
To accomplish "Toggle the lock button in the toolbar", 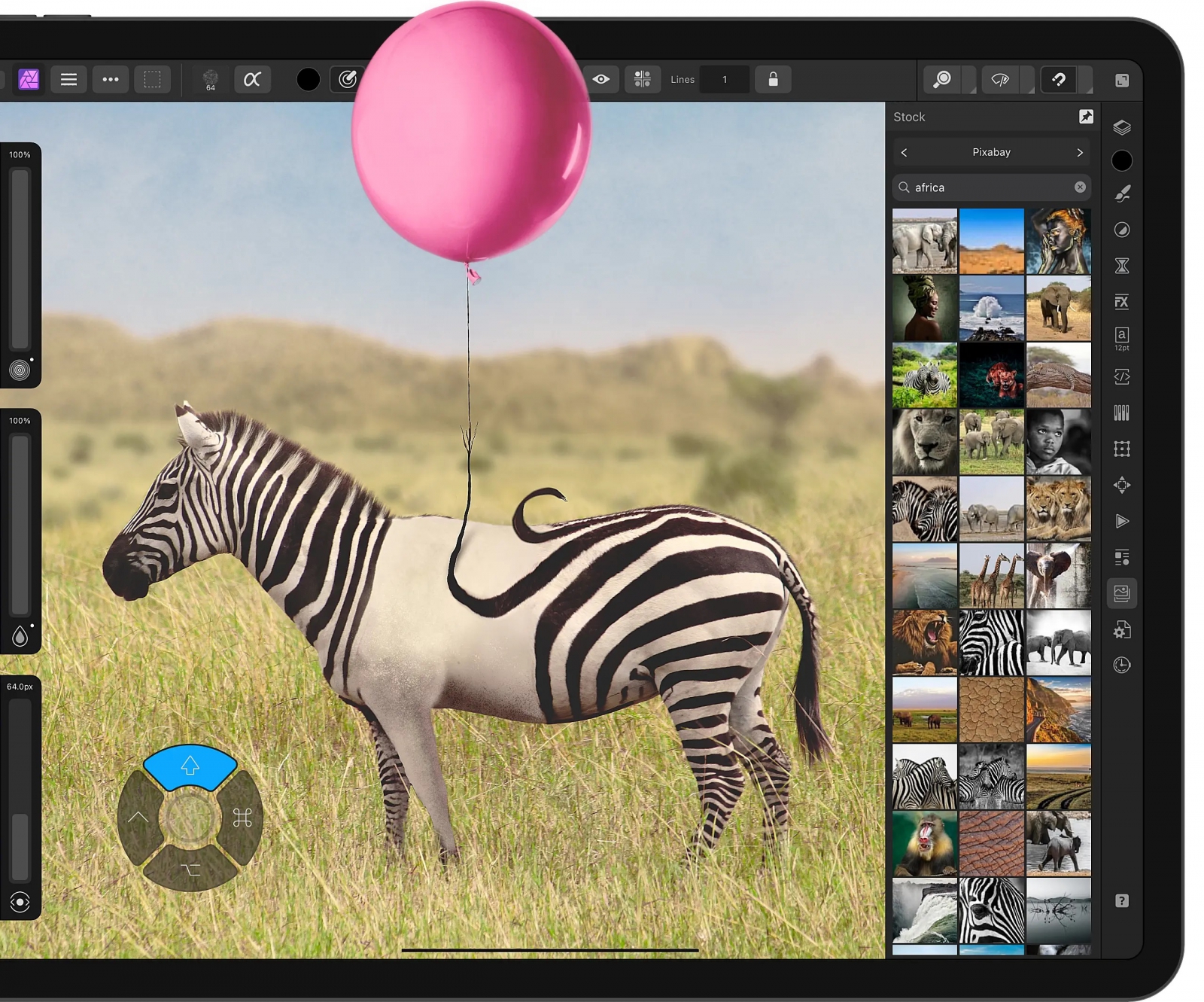I will pyautogui.click(x=773, y=79).
